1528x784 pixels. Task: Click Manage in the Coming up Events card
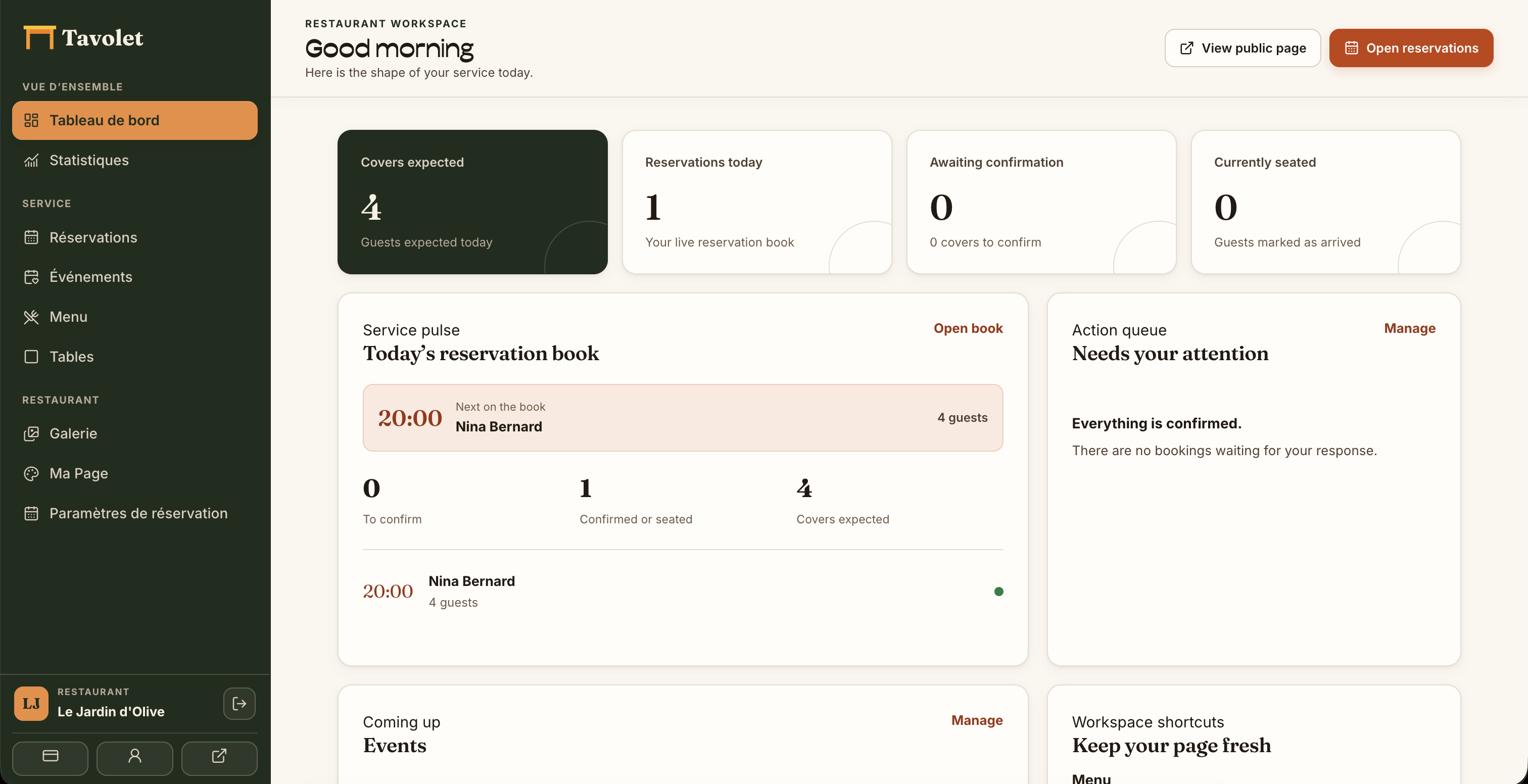pyautogui.click(x=977, y=720)
